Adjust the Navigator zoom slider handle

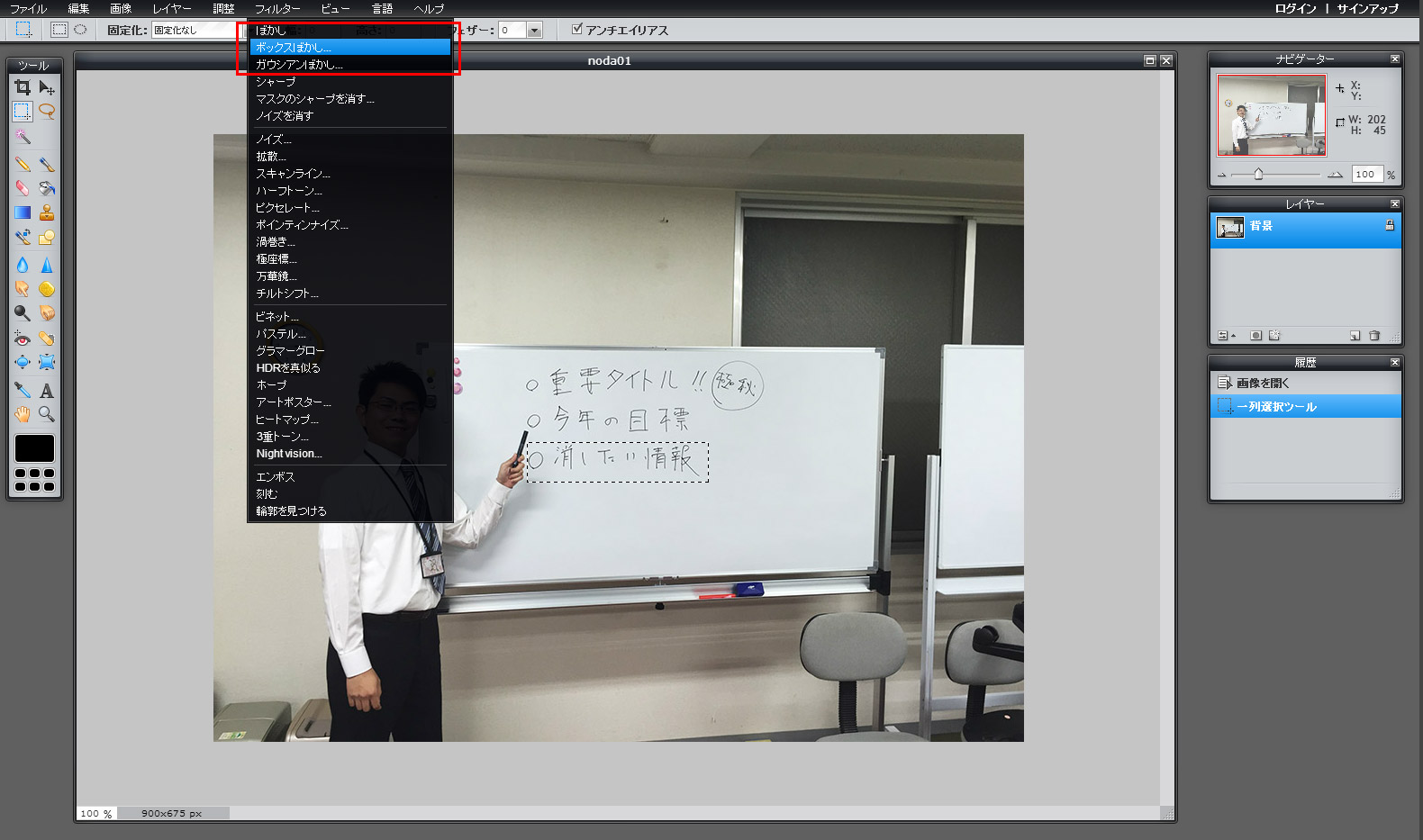1258,175
